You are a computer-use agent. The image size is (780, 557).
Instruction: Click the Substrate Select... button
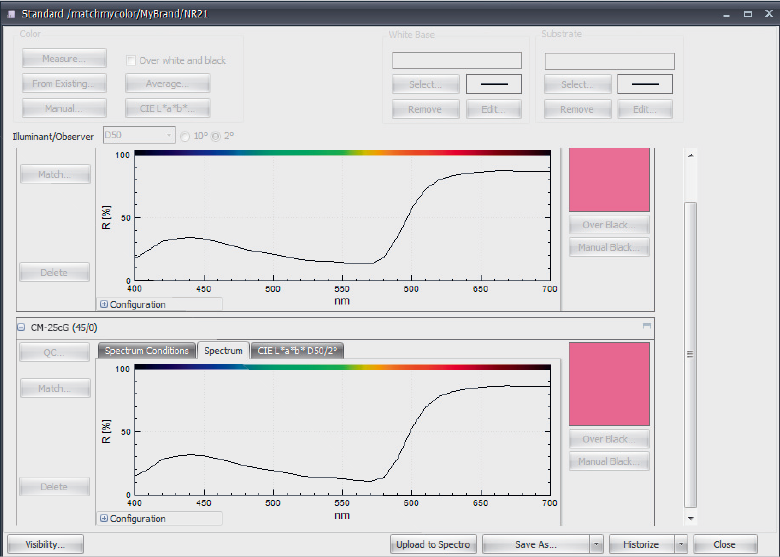578,84
